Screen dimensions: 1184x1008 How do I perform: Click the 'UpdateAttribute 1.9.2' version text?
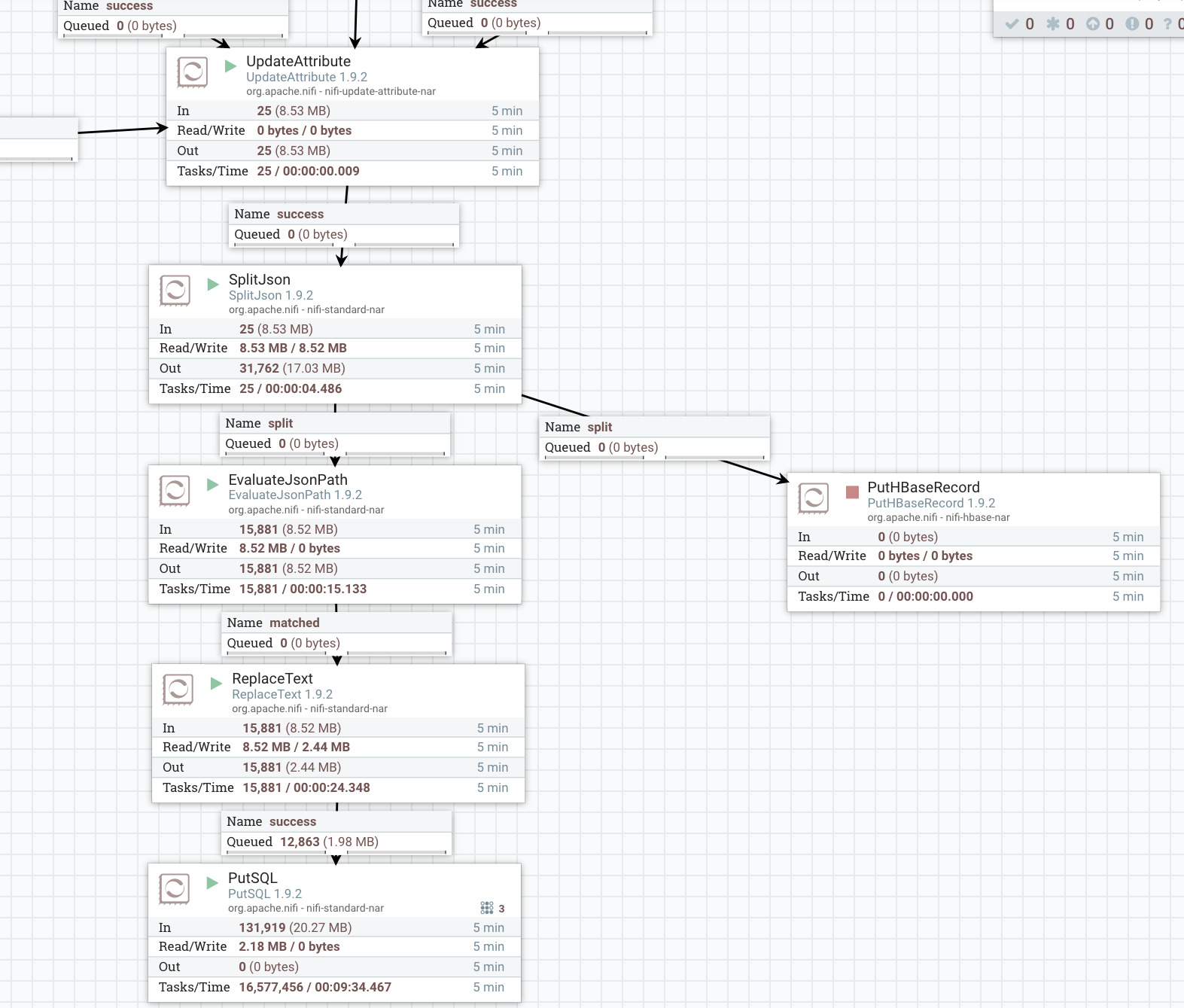pyautogui.click(x=306, y=77)
